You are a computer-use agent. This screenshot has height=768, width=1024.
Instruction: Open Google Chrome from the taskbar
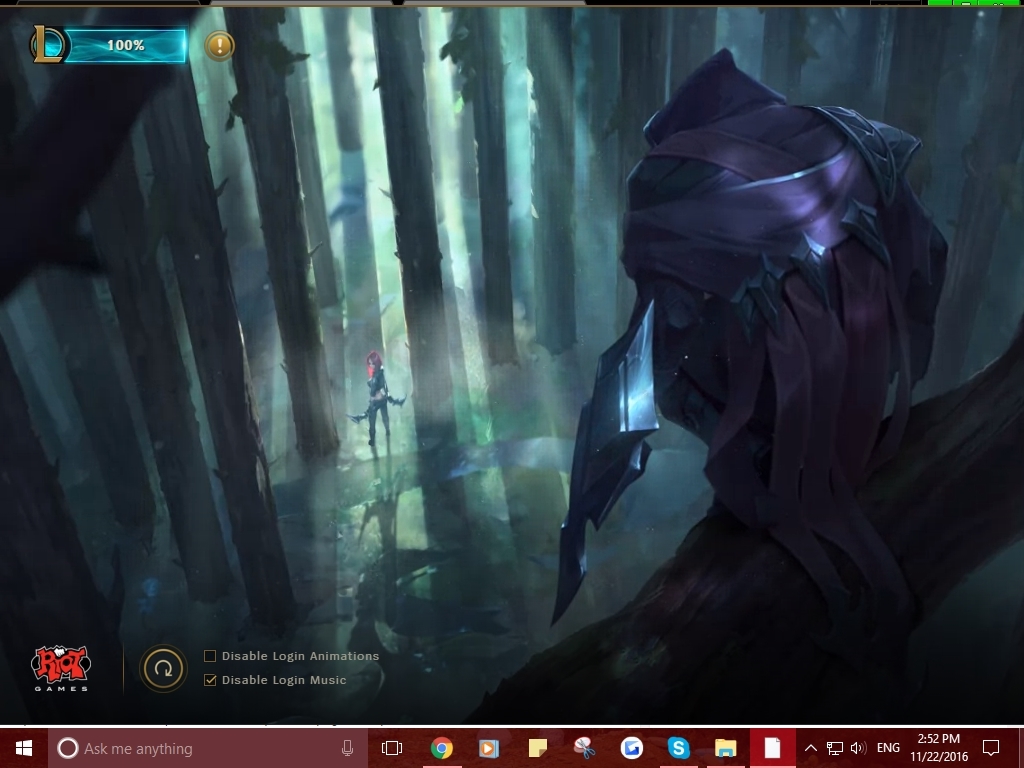pyautogui.click(x=441, y=748)
